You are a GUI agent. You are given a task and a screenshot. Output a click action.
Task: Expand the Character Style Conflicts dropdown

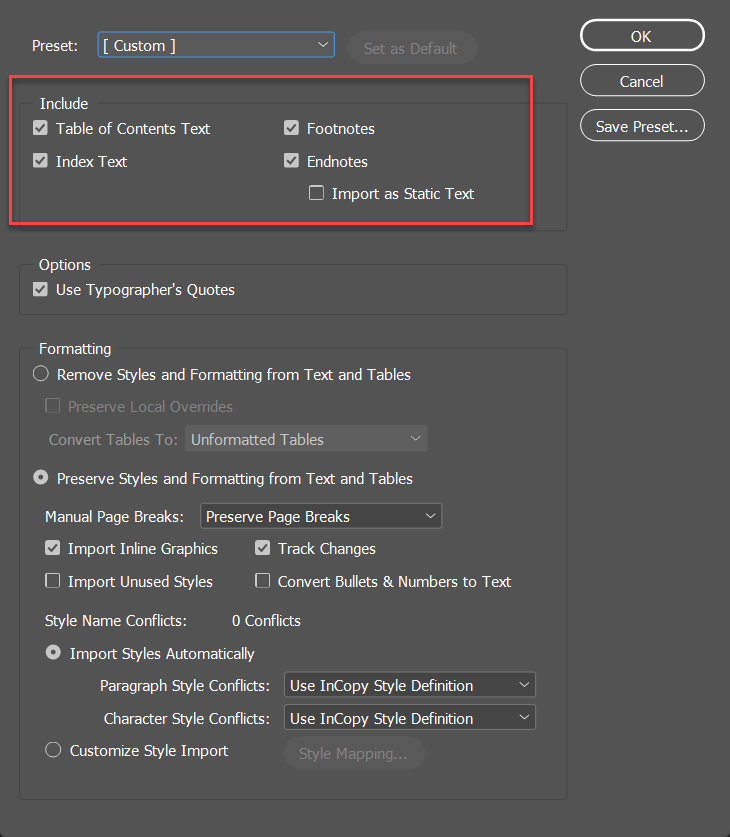click(409, 717)
